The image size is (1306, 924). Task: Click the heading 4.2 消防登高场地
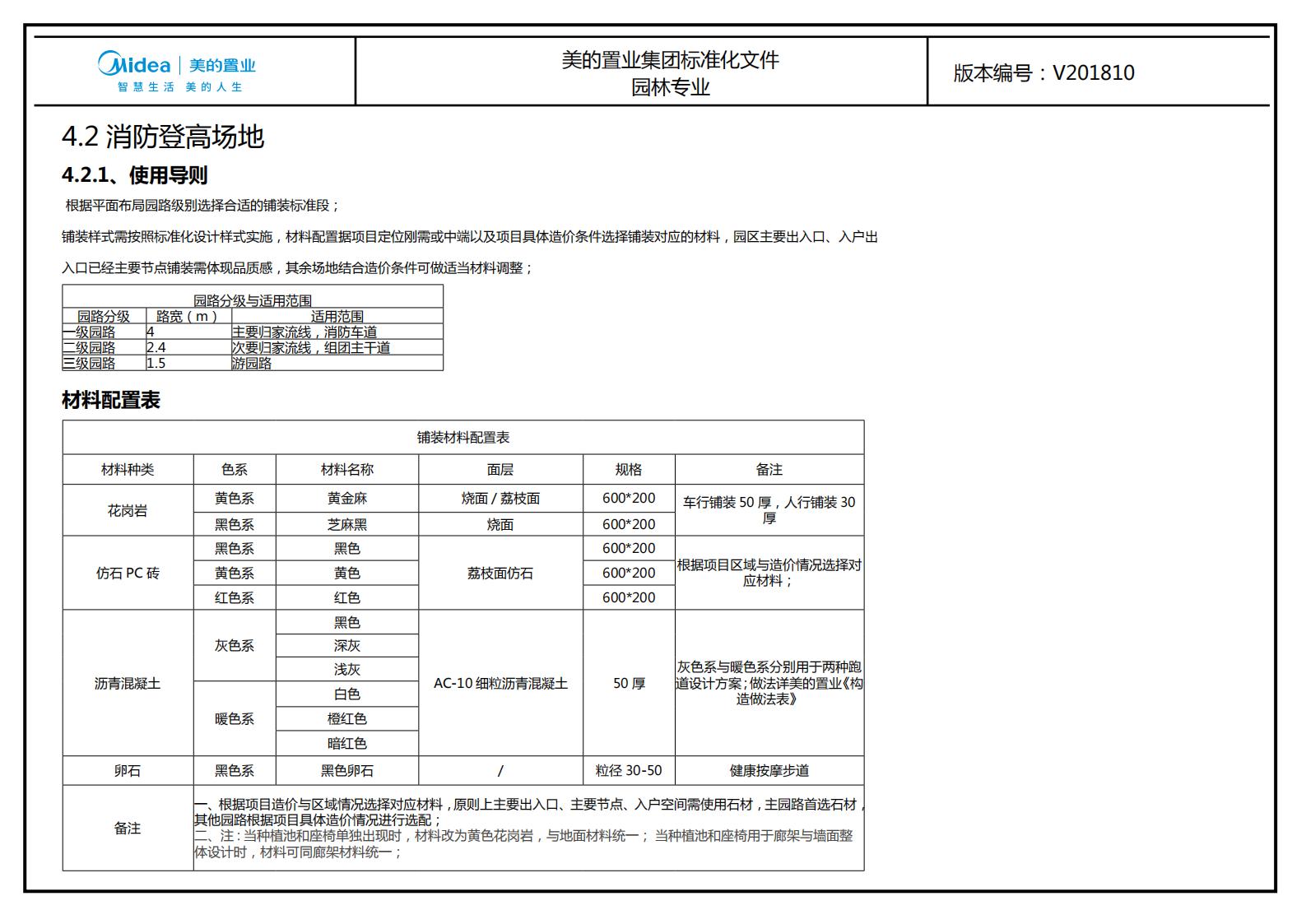coord(163,137)
